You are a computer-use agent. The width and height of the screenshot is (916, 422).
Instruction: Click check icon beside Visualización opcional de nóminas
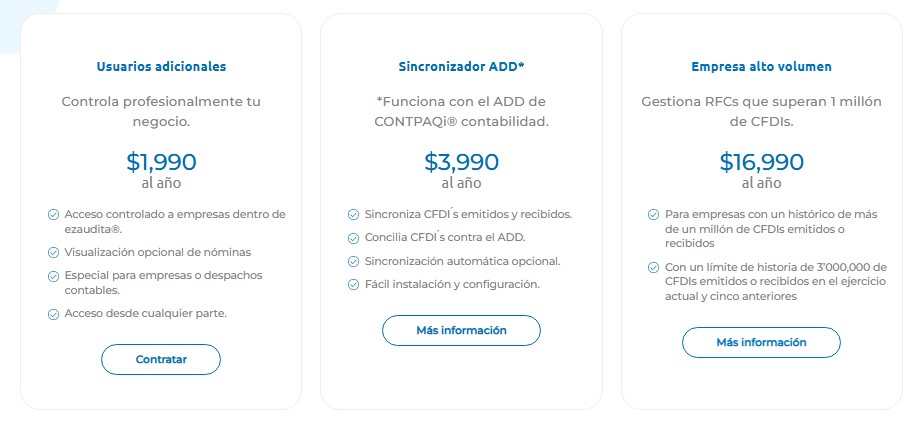coord(53,252)
